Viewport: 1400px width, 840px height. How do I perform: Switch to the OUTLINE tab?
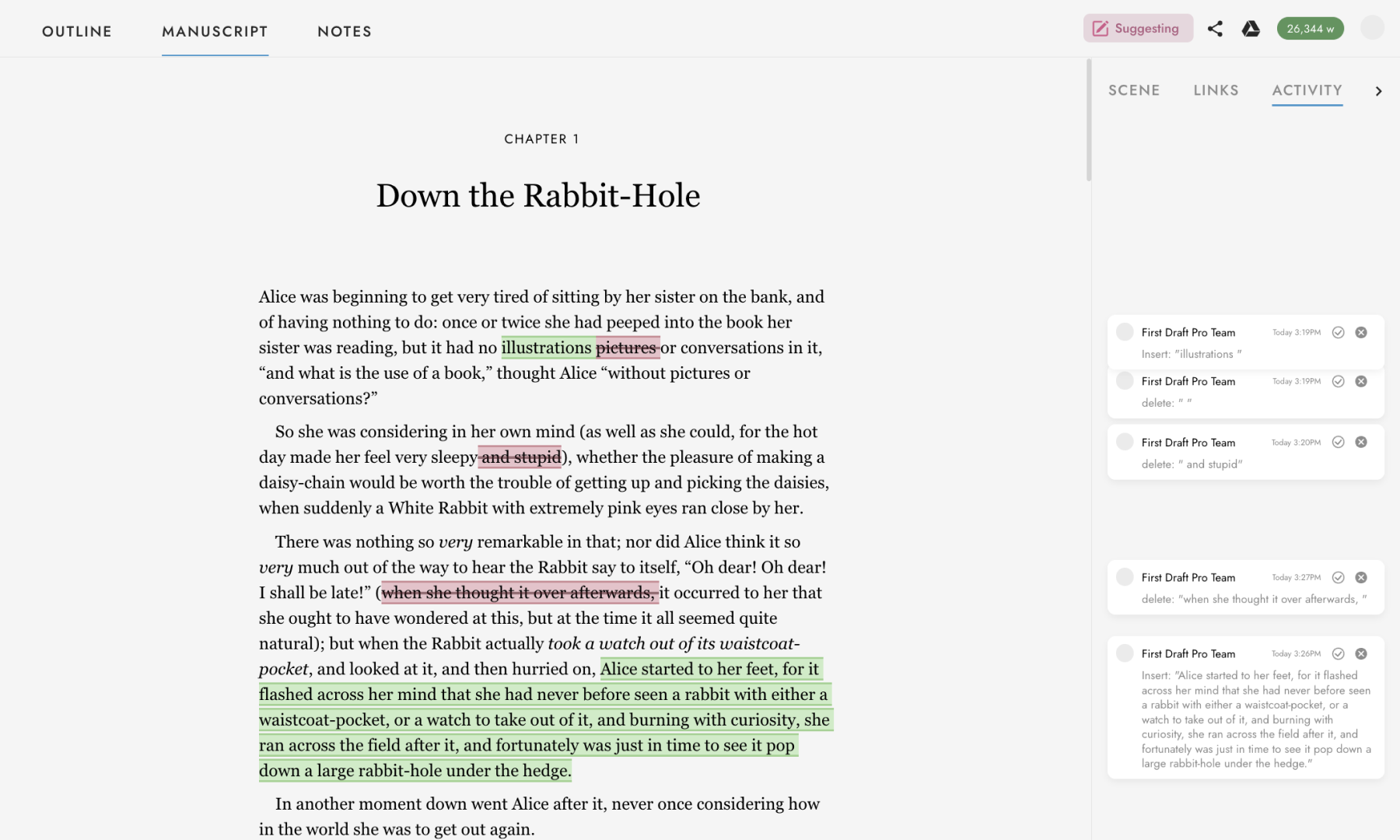76,31
